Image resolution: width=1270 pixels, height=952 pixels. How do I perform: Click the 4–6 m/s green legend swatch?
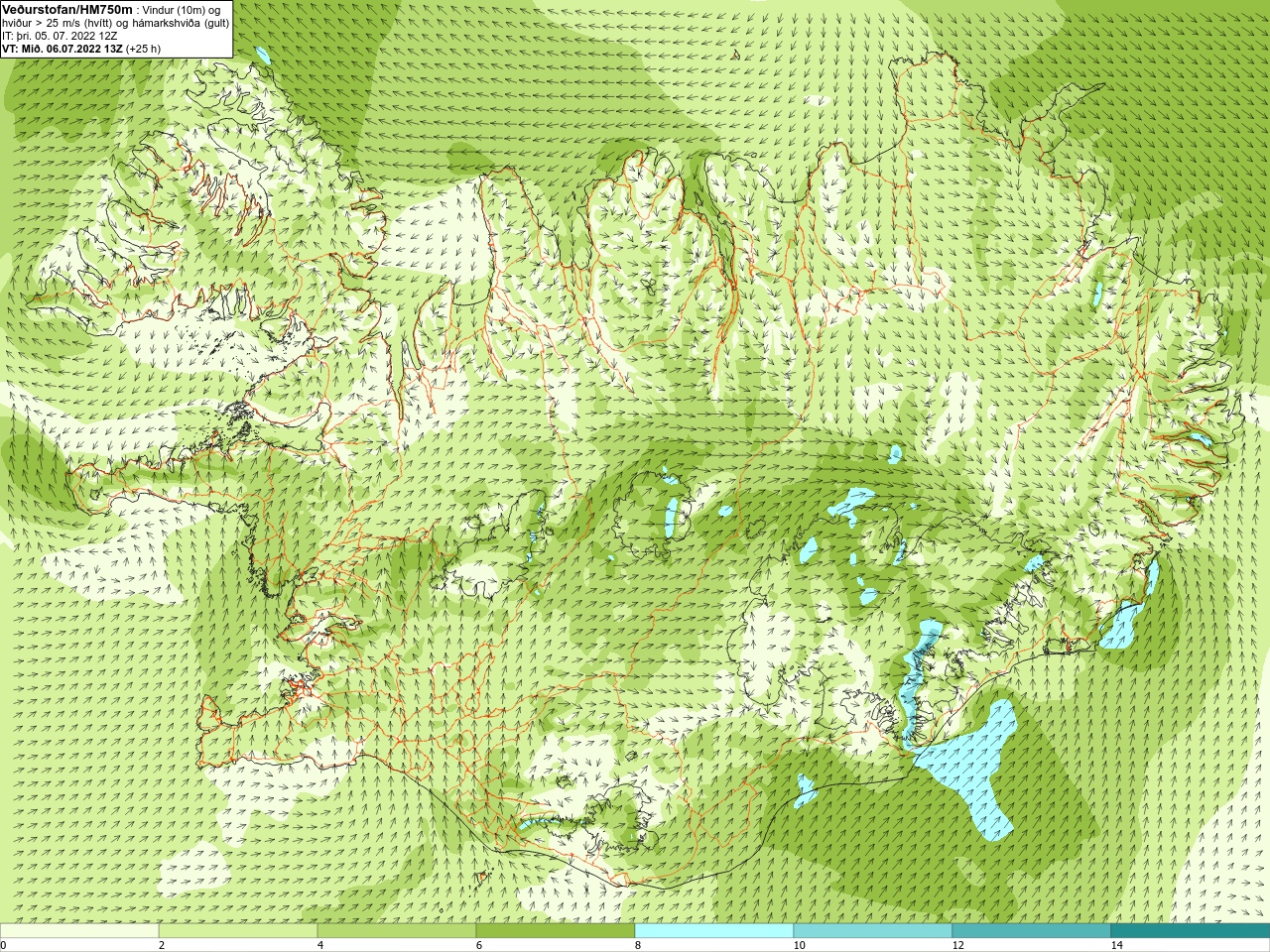(x=397, y=931)
